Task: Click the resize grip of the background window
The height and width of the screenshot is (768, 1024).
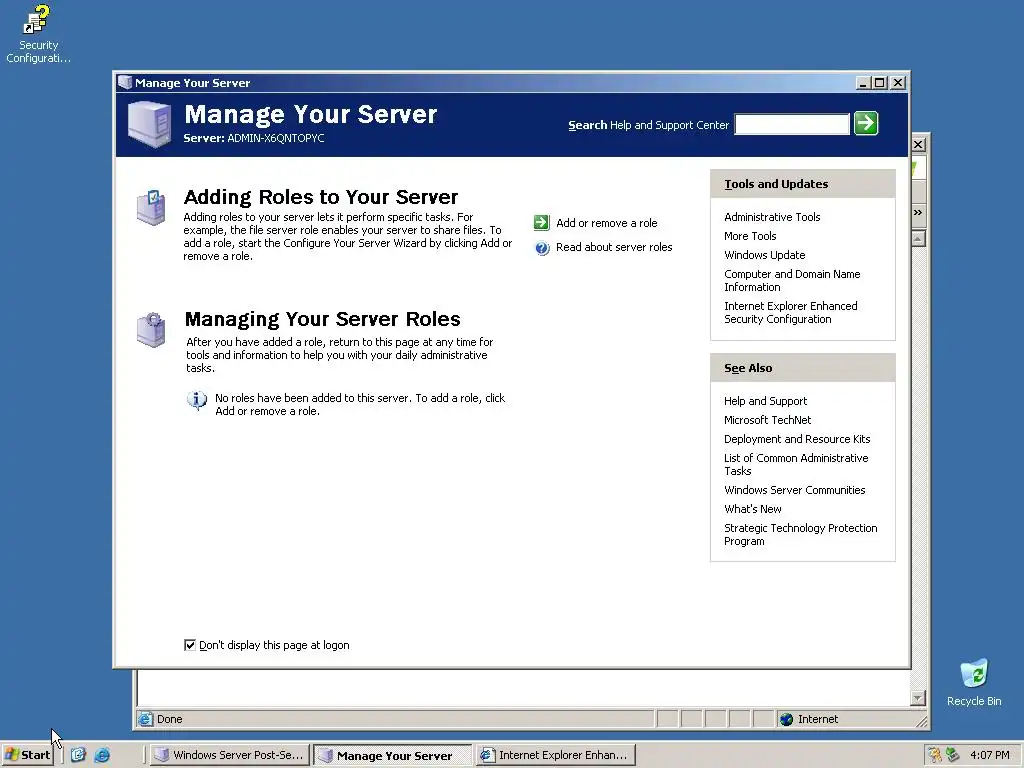Action: point(921,722)
